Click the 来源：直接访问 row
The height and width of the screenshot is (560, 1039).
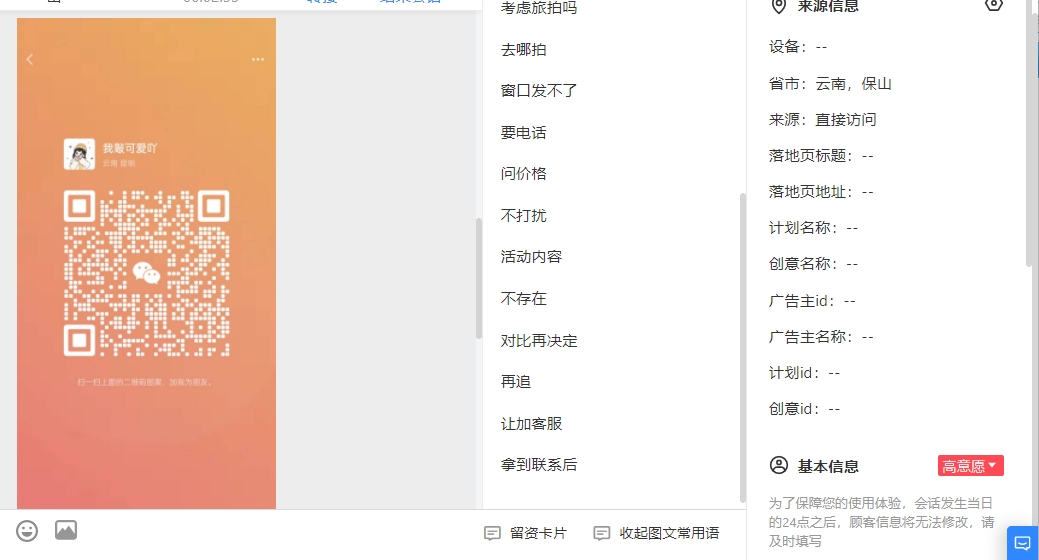822,119
